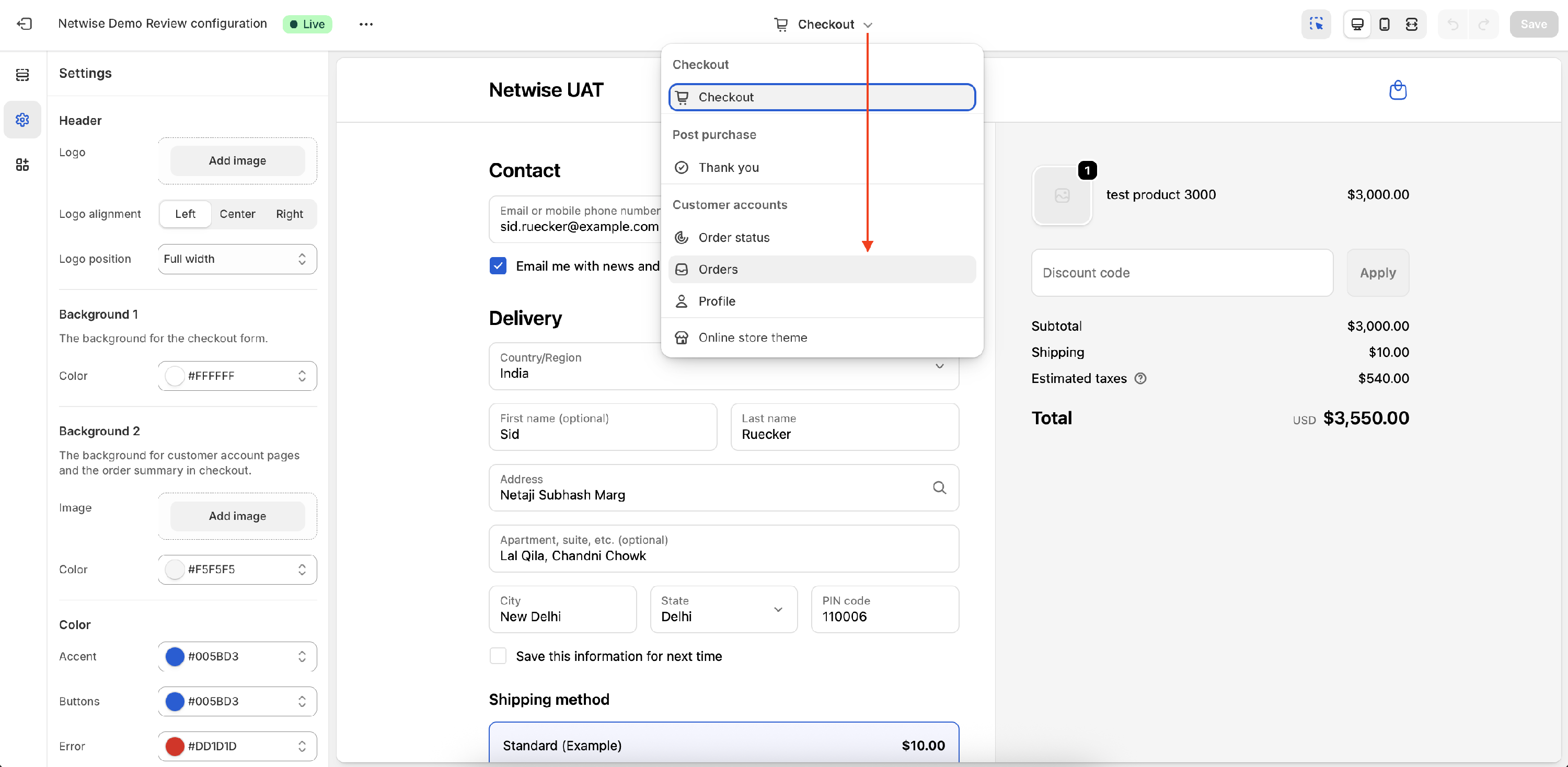Expand the State Delhi dropdown
Screen dimensions: 1568x767
(723, 609)
